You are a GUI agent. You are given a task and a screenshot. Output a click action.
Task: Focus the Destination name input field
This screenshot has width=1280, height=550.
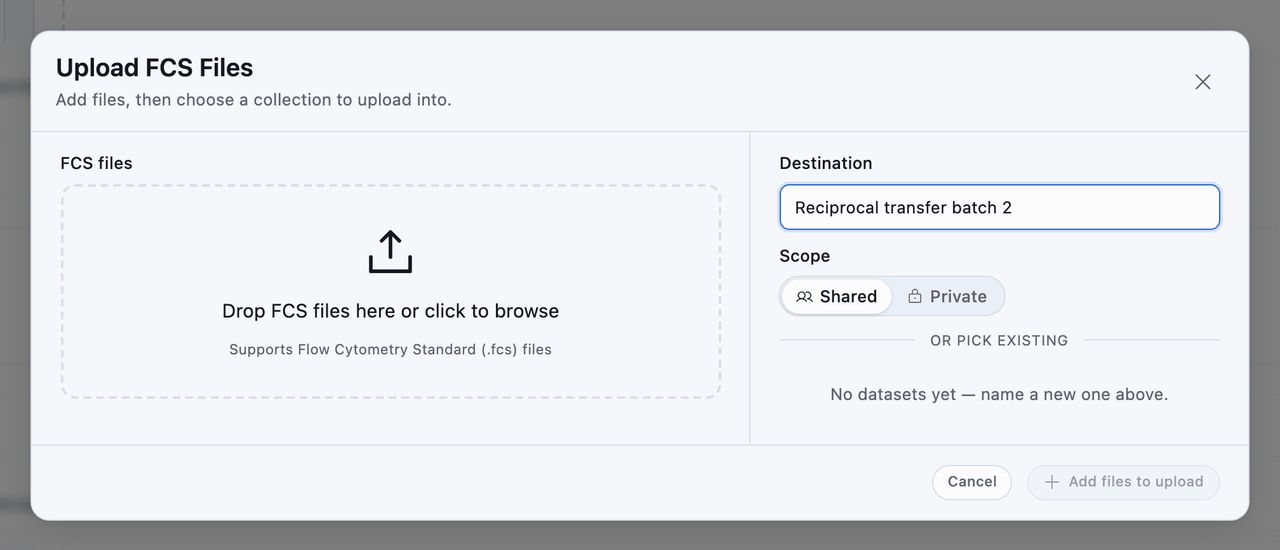[x=1000, y=208]
